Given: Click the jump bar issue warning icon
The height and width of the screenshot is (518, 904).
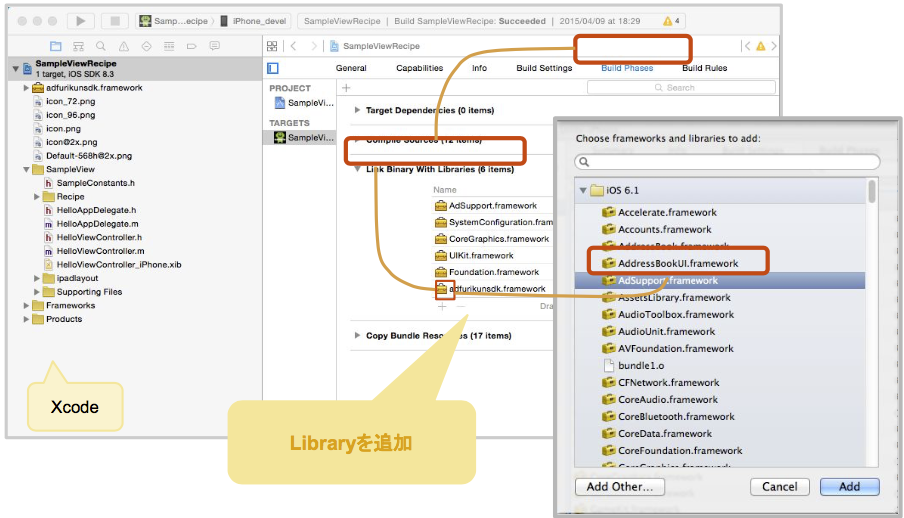Looking at the screenshot, I should [760, 46].
